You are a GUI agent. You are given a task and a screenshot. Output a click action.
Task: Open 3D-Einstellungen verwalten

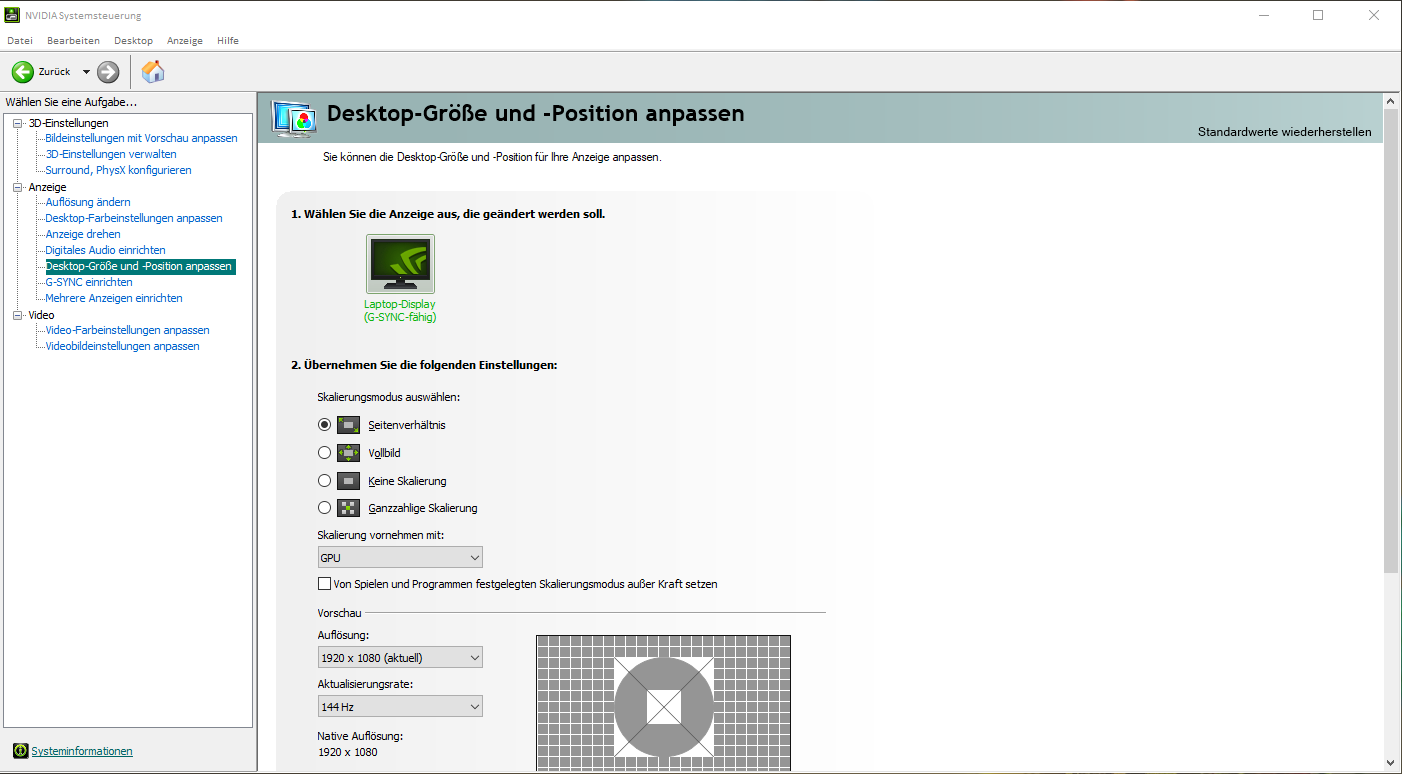111,154
